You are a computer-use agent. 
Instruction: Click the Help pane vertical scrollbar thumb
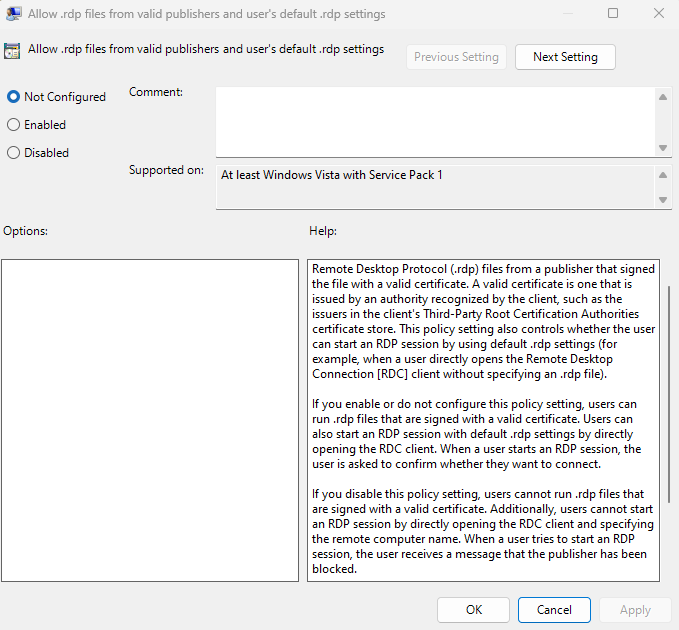coord(669,394)
